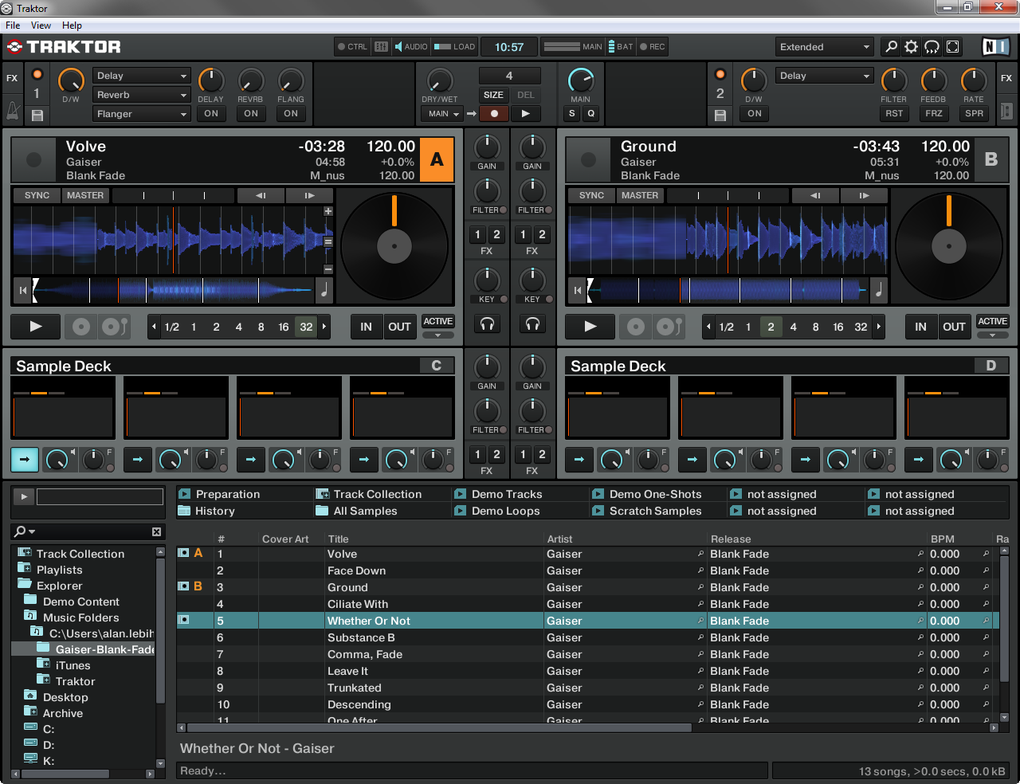1020x784 pixels.
Task: Open the View menu
Action: [41, 25]
